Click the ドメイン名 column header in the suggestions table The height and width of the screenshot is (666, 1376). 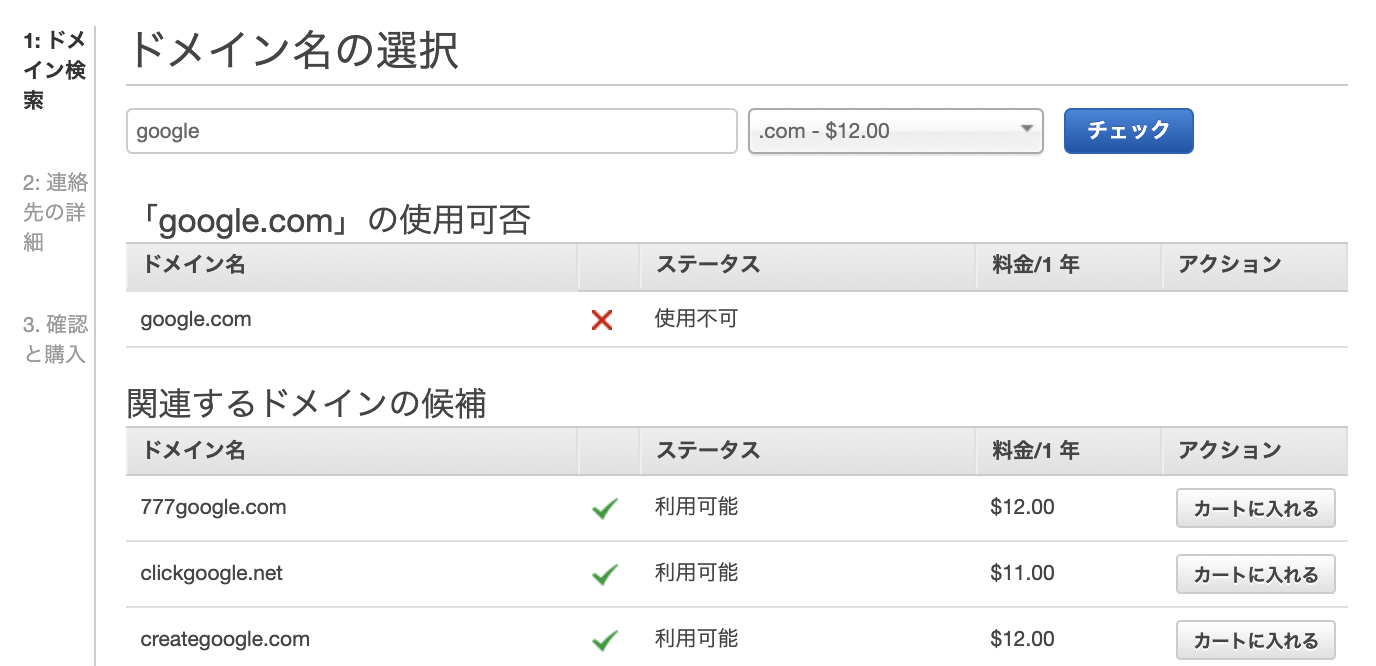pyautogui.click(x=193, y=450)
